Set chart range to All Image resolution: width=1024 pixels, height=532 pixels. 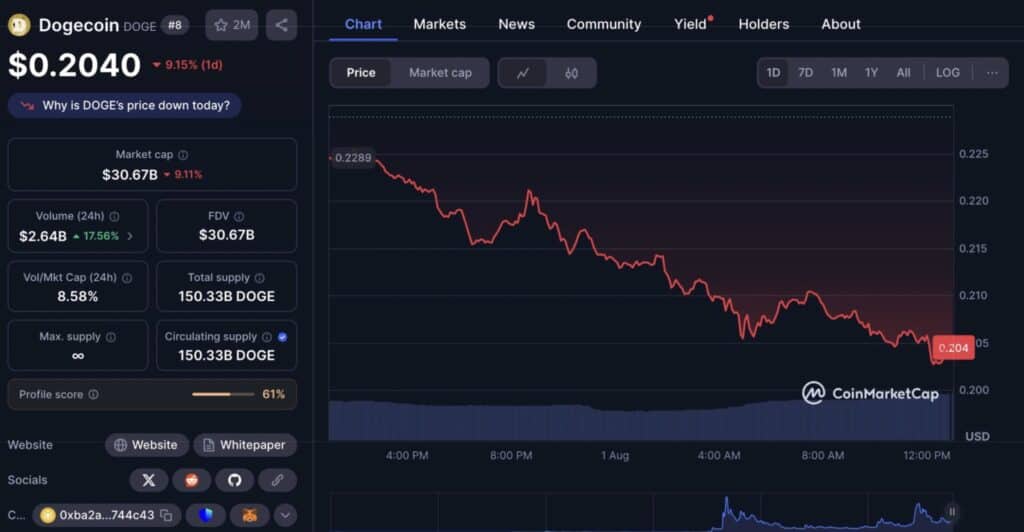(x=903, y=72)
